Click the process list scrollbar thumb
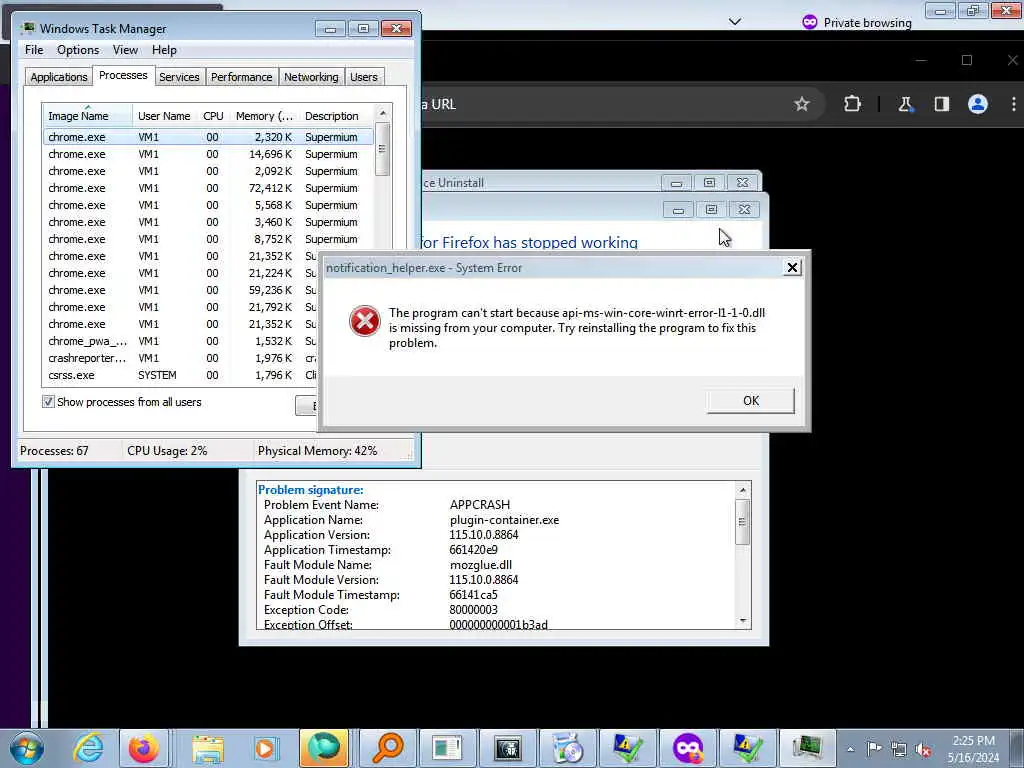Screen dimensions: 1024x768 point(383,150)
